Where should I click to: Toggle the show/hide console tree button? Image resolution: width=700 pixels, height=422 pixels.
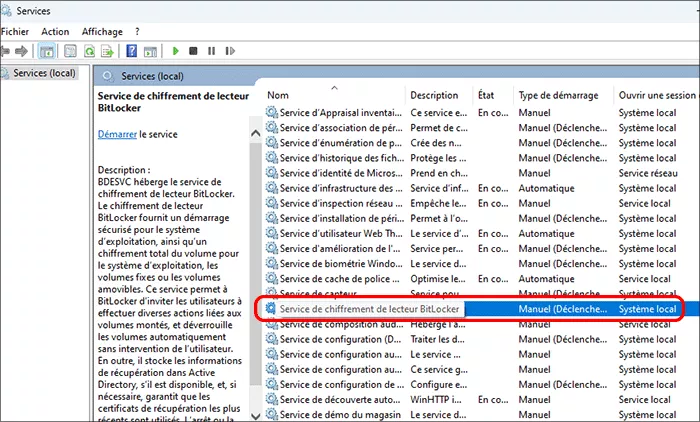point(46,51)
